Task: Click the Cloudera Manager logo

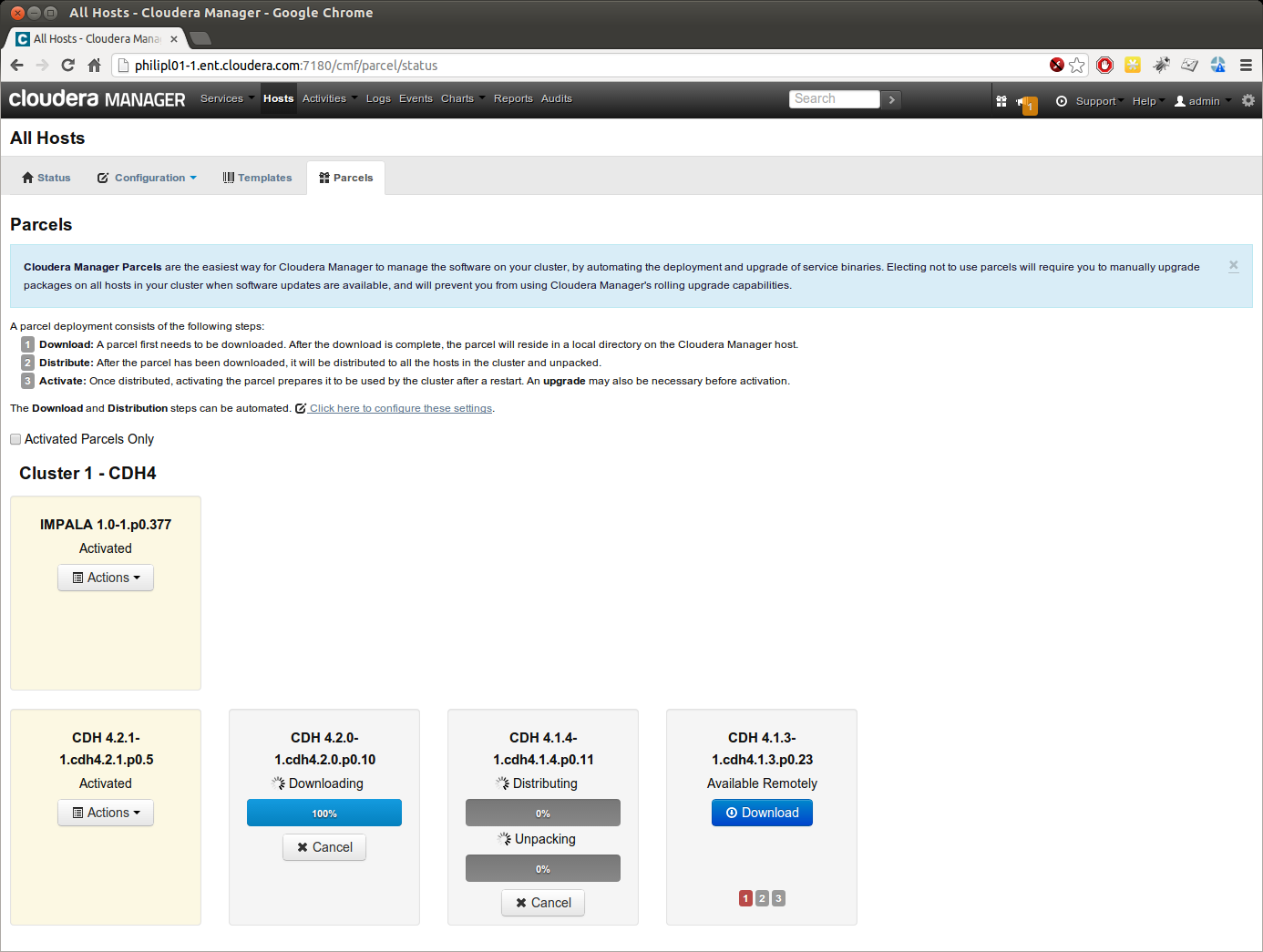Action: (97, 98)
